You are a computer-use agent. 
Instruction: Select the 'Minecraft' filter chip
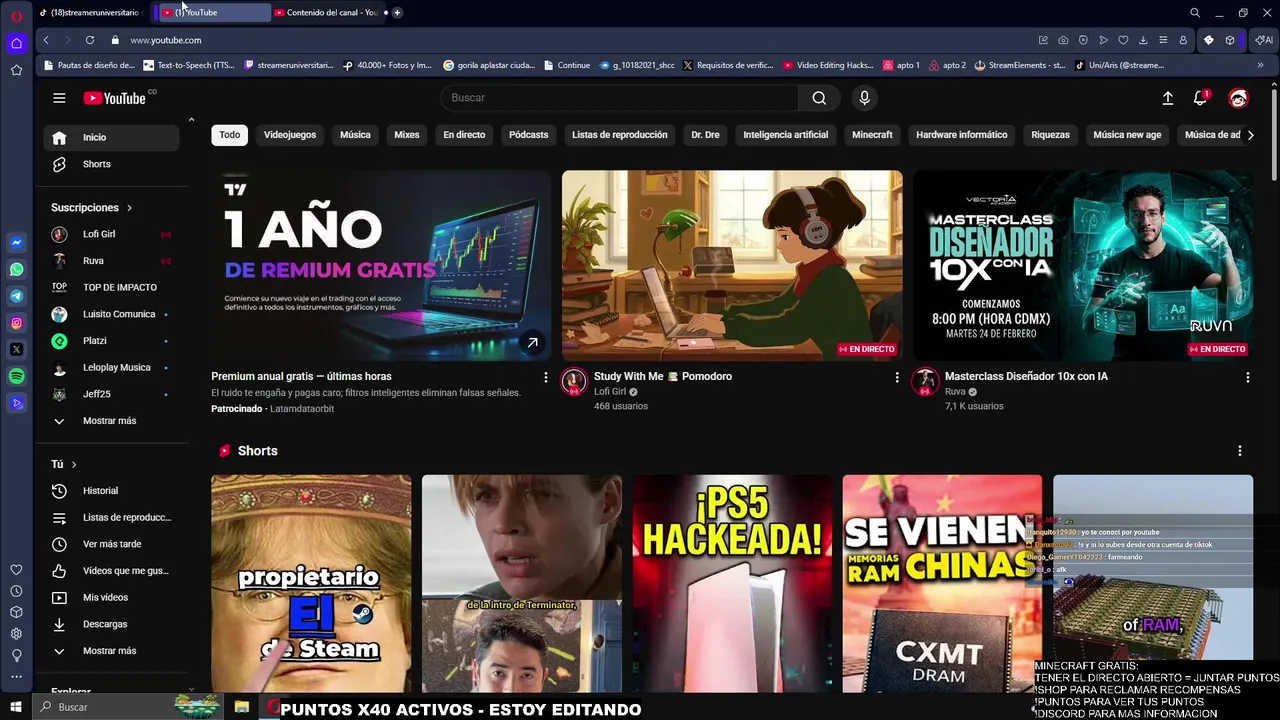872,135
